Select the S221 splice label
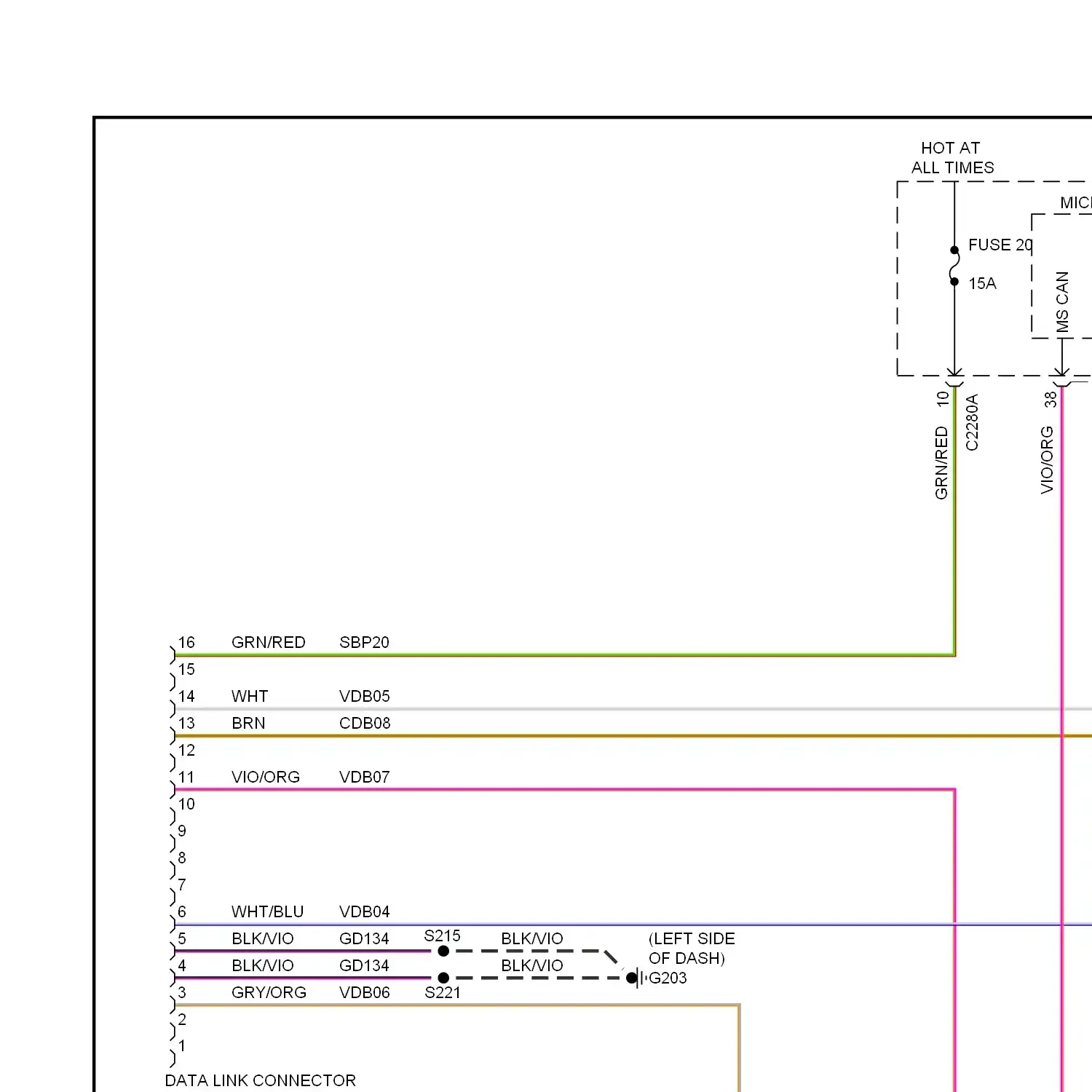Screen dimensions: 1092x1092 tap(443, 993)
